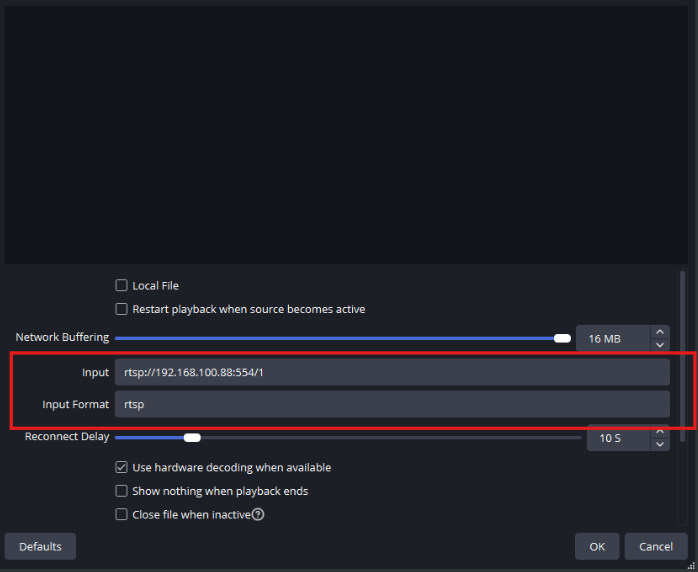Screen dimensions: 698x572
Task: Click the Reconnect Delay slider handle
Action: coord(192,437)
